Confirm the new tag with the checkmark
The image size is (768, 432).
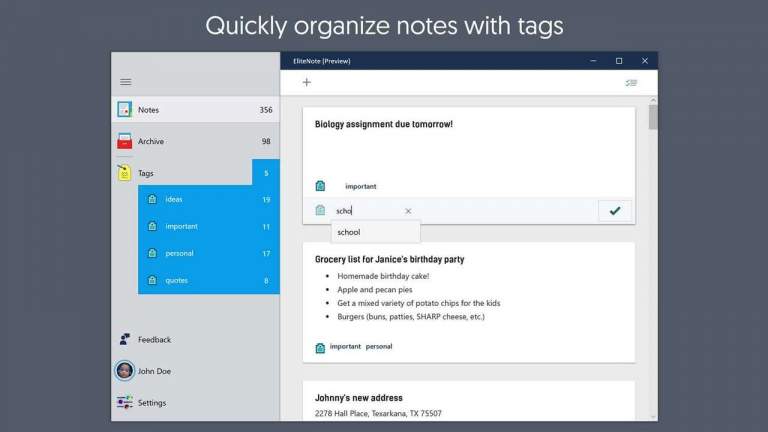coord(615,211)
